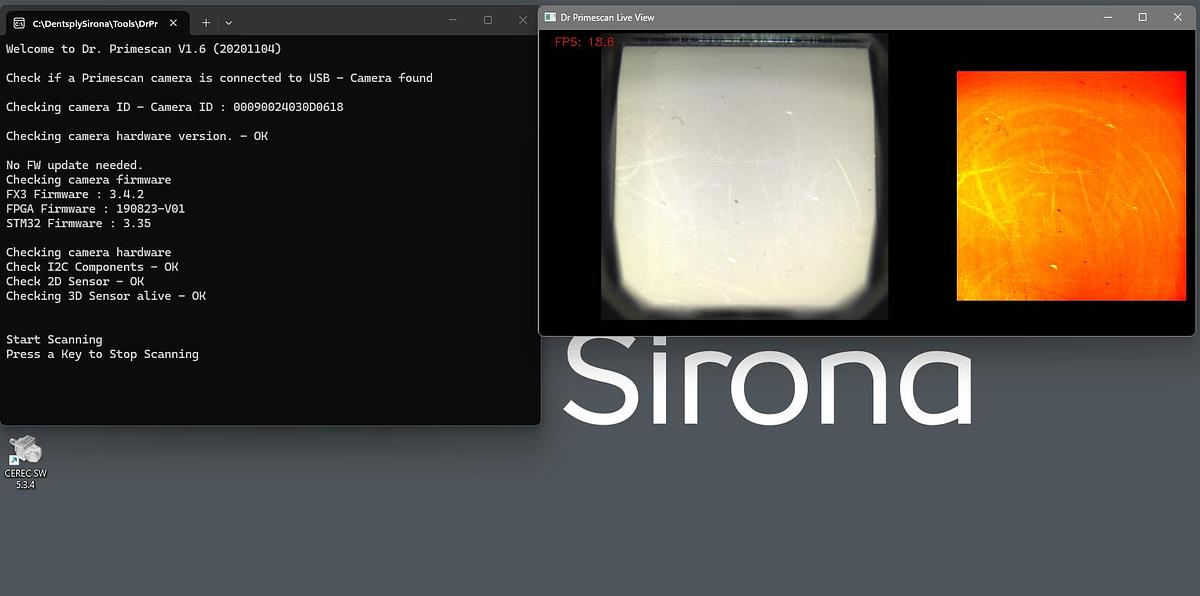Expand the terminal new-tab profile dropdown

tap(229, 22)
